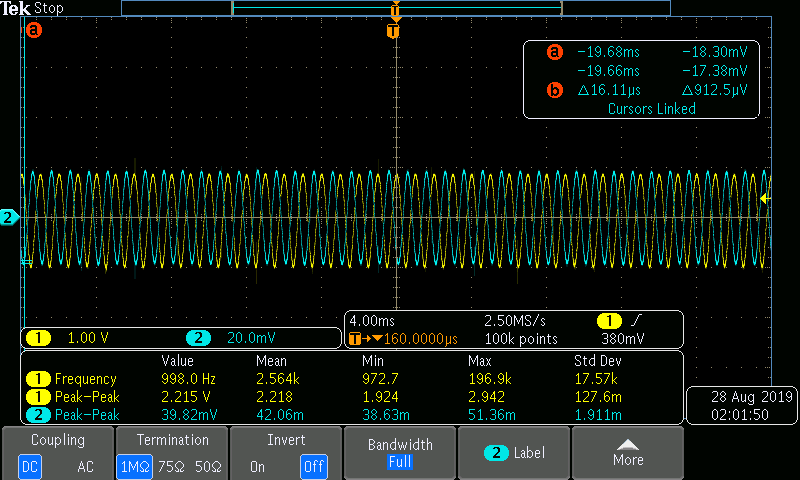800x480 pixels.
Task: Click the rising edge trigger slope icon
Action: click(x=636, y=320)
